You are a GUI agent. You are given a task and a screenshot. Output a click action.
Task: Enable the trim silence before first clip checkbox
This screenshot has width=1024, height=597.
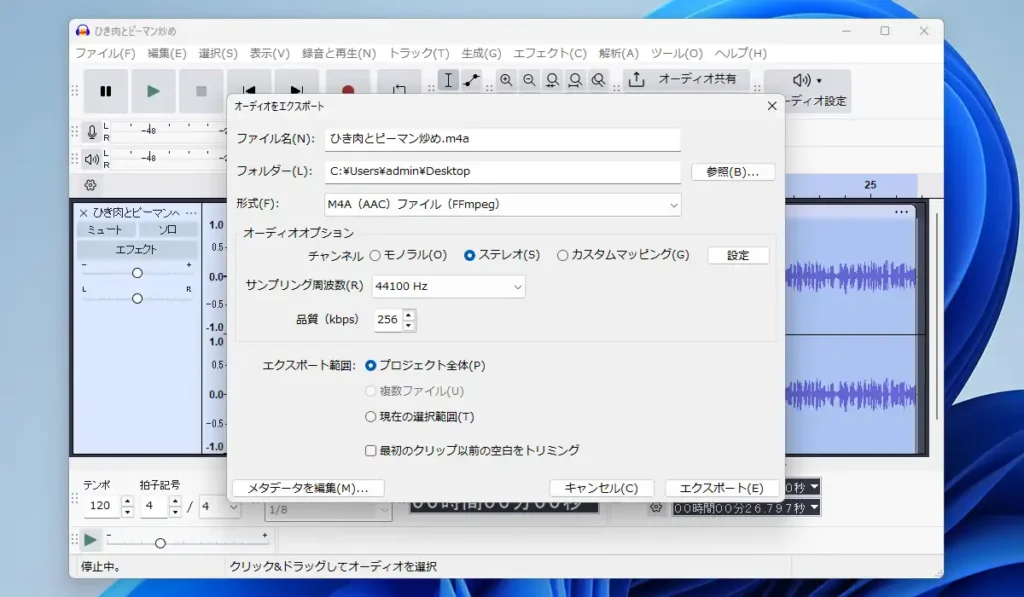371,451
